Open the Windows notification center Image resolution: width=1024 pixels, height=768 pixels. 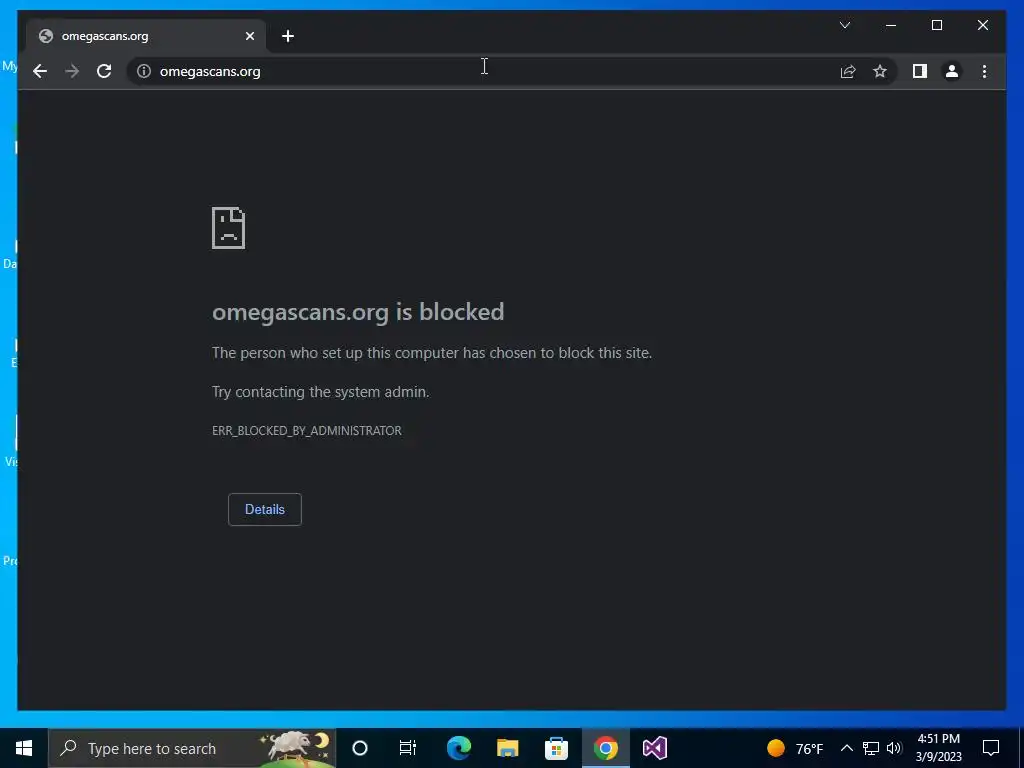tap(991, 748)
